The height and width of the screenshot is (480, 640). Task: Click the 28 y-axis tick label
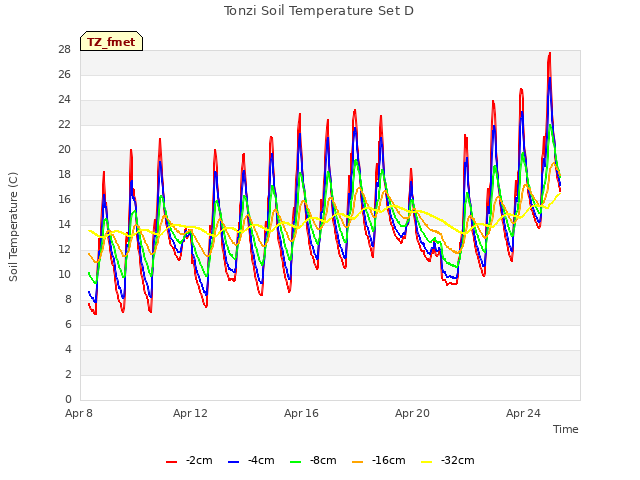(64, 50)
